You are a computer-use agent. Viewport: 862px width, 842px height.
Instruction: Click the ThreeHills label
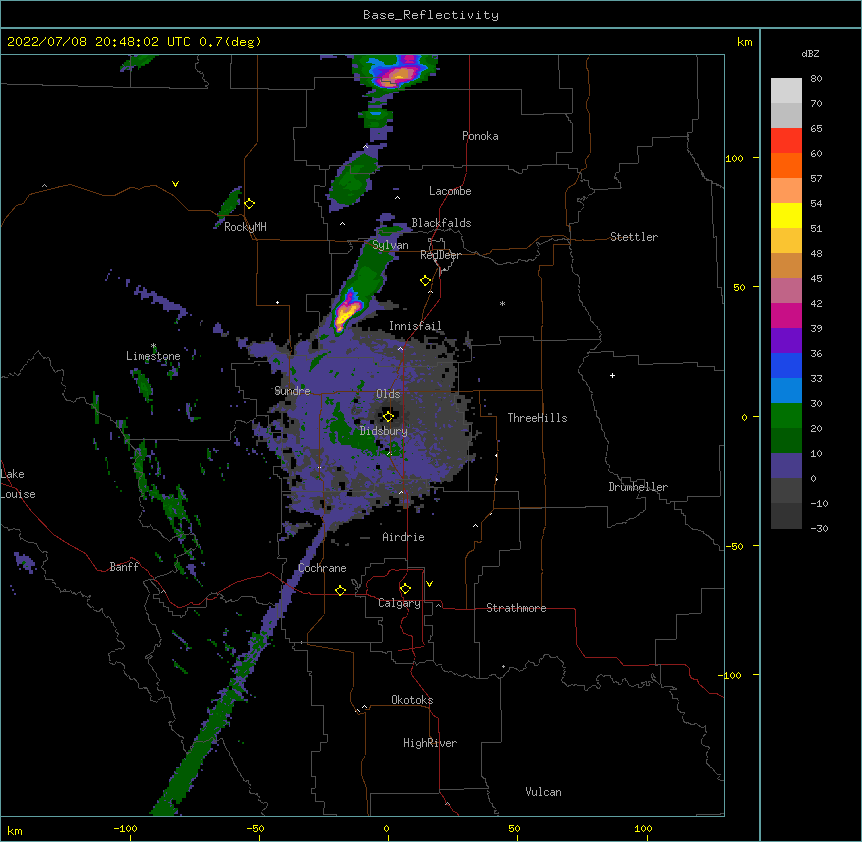pos(537,418)
